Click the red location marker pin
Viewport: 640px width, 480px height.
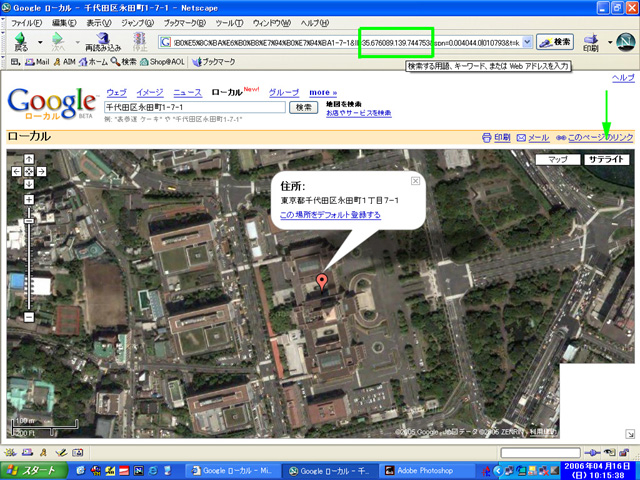pyautogui.click(x=322, y=282)
